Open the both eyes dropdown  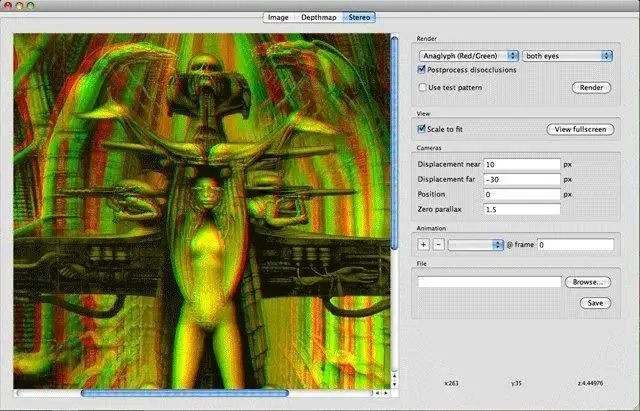(568, 56)
